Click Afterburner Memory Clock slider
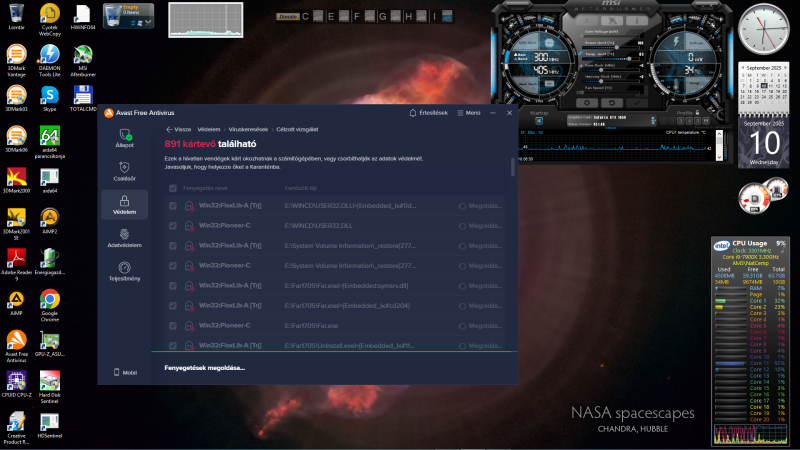Viewport: 800px width, 450px height. (609, 81)
